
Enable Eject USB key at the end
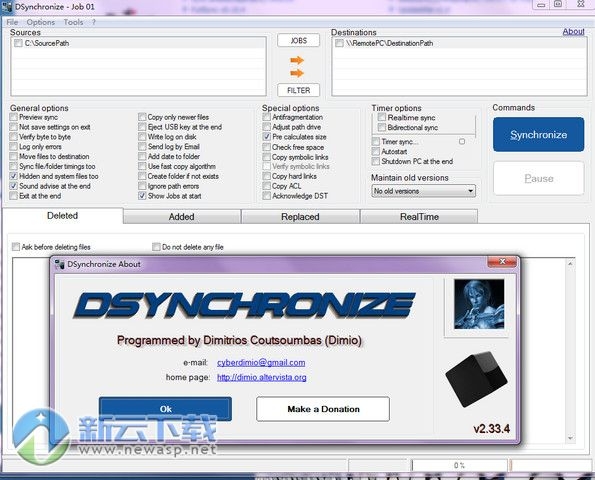142,127
